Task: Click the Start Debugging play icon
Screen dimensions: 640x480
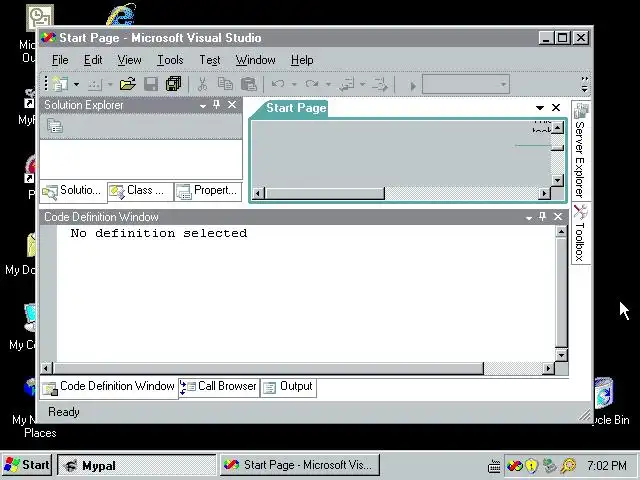Action: coord(413,86)
